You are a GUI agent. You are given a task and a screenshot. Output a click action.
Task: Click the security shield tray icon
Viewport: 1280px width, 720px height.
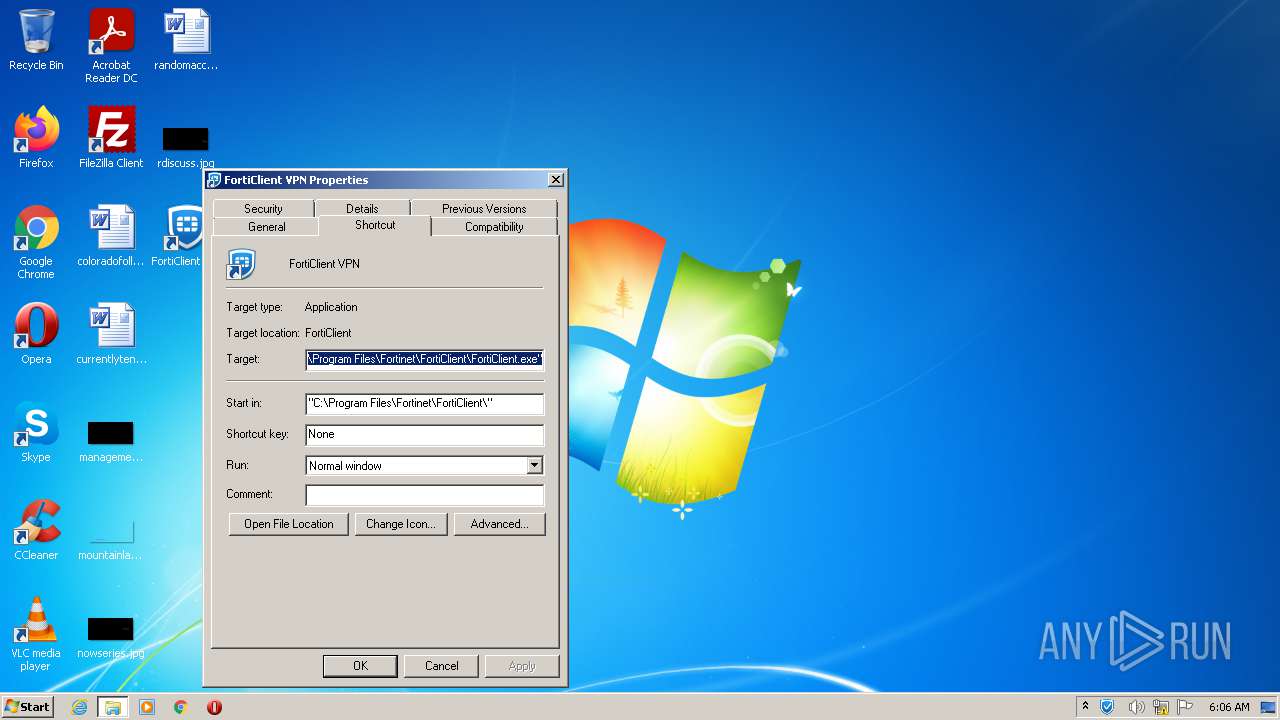point(1108,707)
